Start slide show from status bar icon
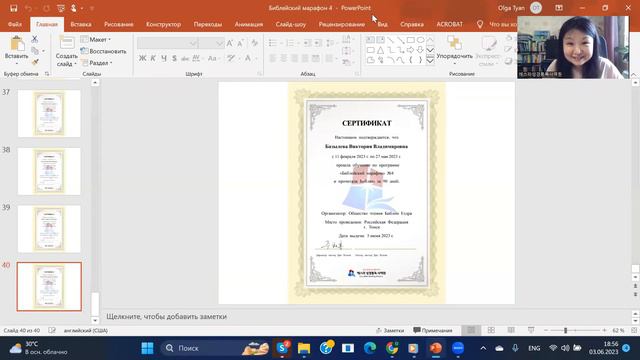 531,330
